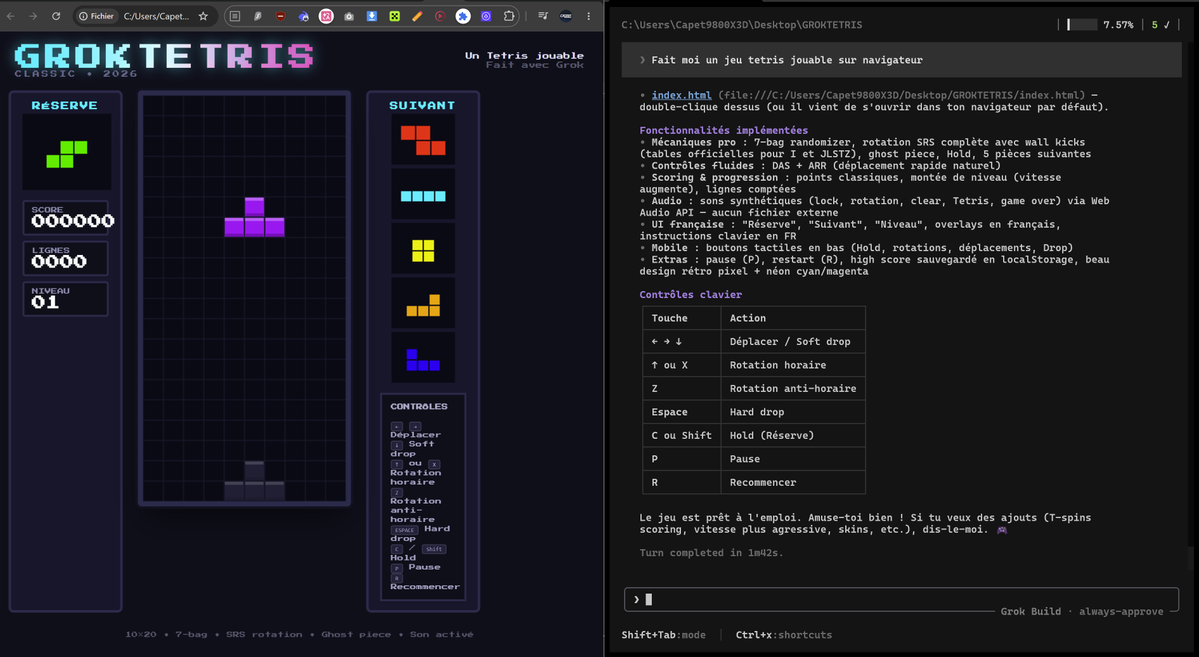This screenshot has width=1199, height=657.
Task: Click the X key cap in Contrôles
Action: [x=434, y=464]
